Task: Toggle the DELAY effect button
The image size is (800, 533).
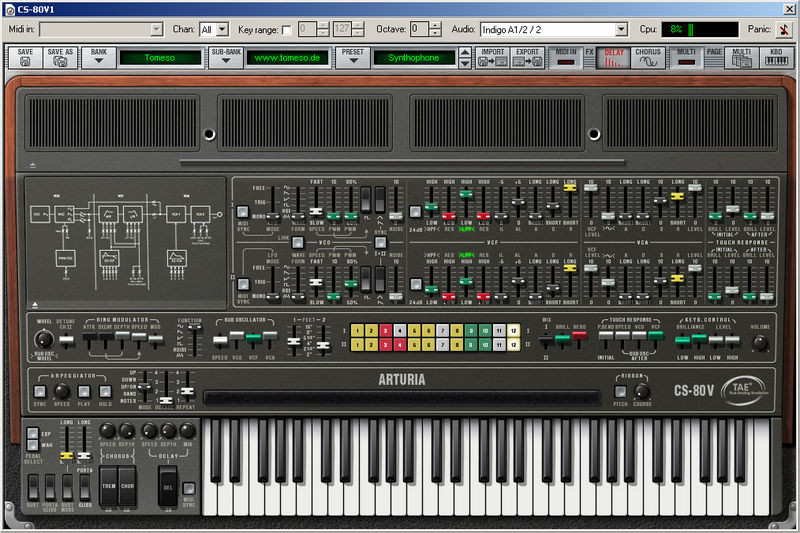Action: pyautogui.click(x=613, y=58)
